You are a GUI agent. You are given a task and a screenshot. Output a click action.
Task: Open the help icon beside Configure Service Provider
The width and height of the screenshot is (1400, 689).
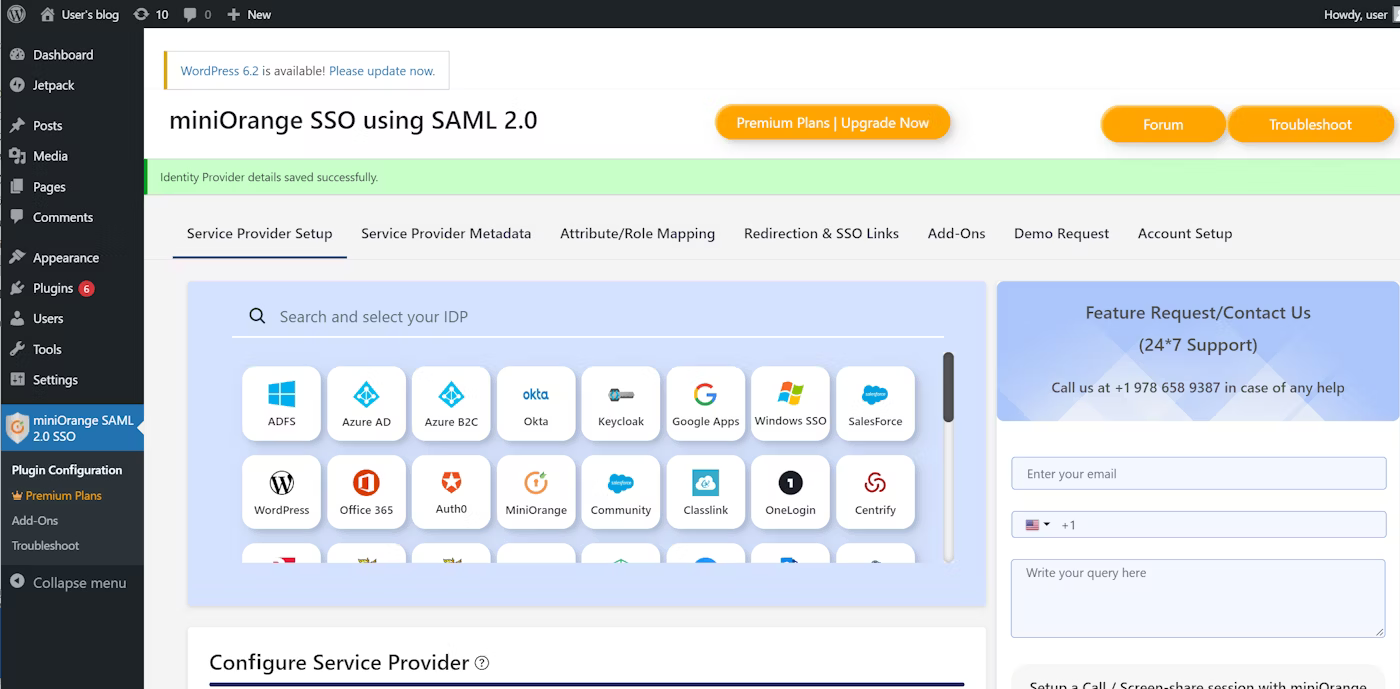click(482, 663)
